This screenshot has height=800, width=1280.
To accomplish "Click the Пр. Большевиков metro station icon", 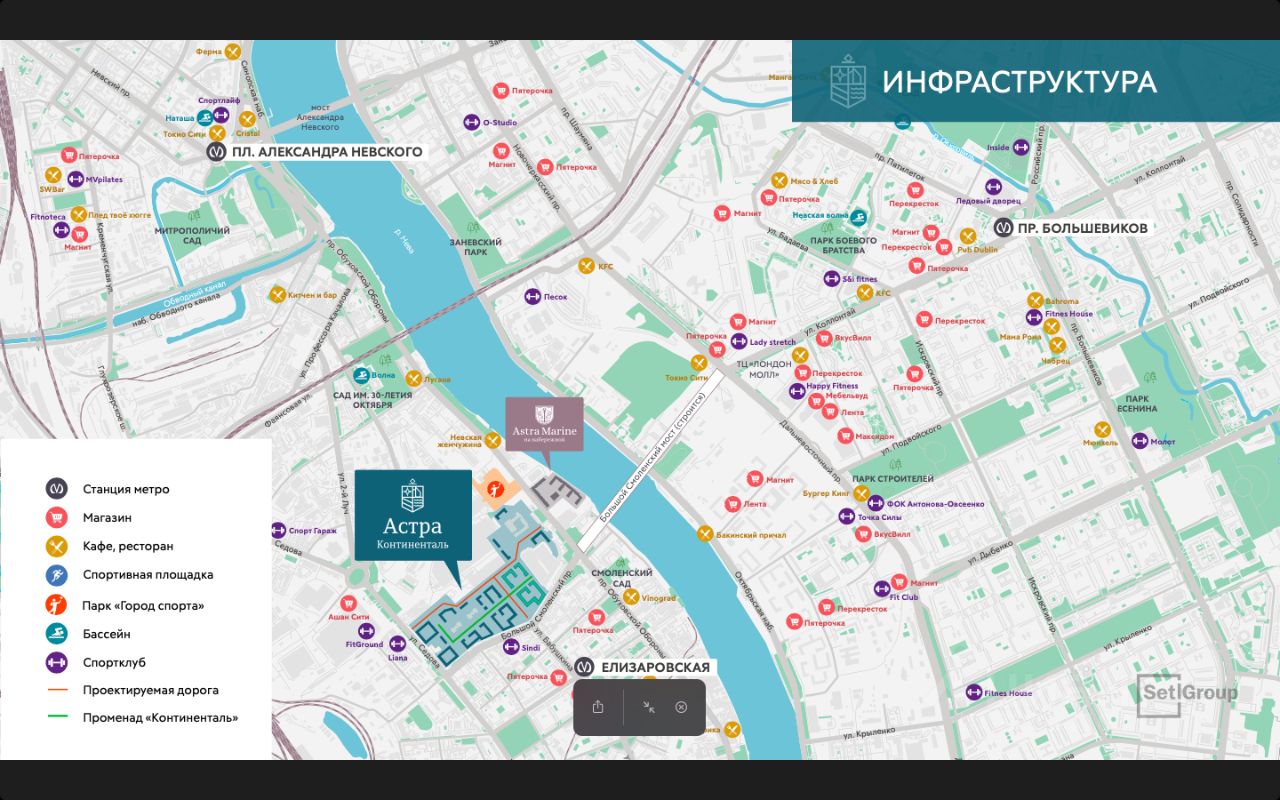I will tap(1003, 228).
